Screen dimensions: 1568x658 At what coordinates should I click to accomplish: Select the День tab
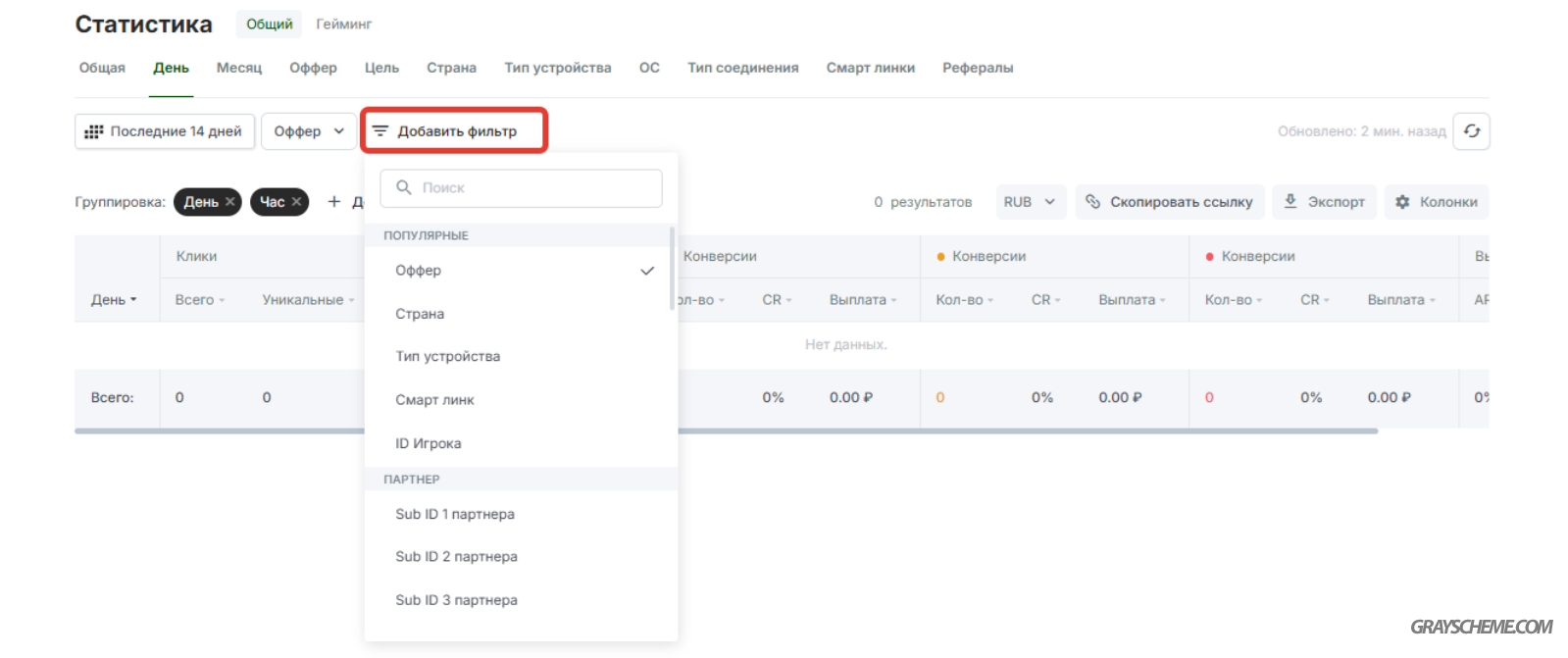(171, 68)
